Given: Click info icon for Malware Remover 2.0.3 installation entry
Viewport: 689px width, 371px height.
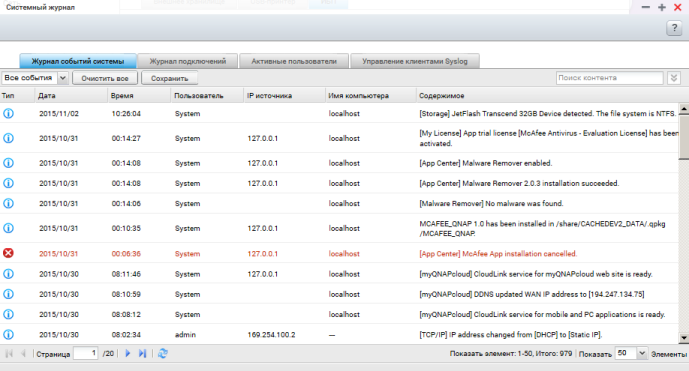Looking at the screenshot, I should tap(8, 183).
